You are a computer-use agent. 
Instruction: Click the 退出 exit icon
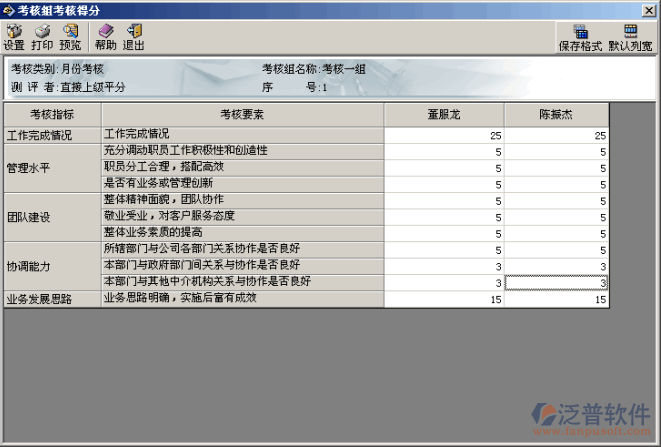[134, 37]
